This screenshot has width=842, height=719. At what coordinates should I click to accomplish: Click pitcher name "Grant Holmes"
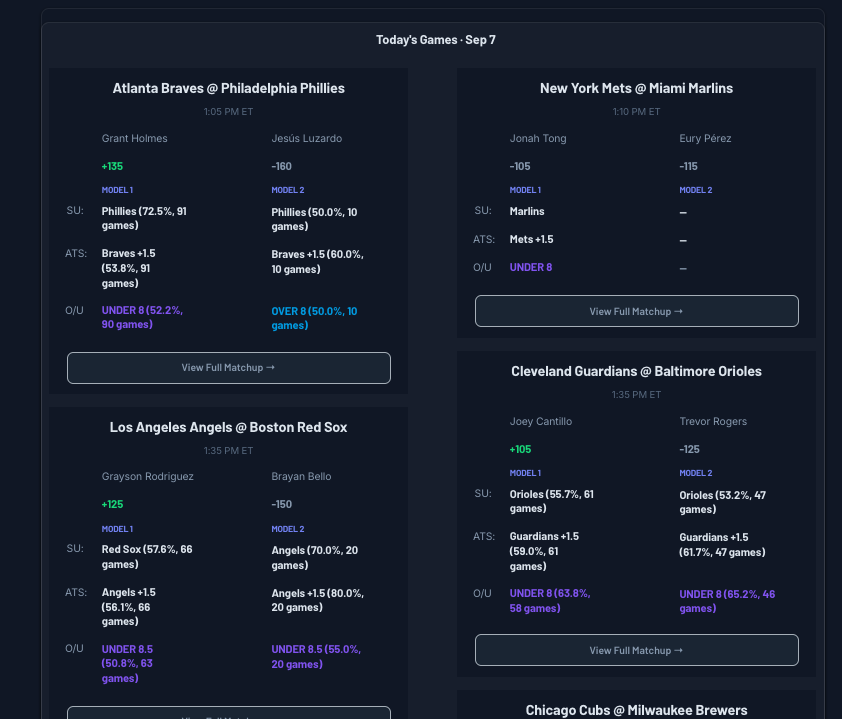click(135, 139)
